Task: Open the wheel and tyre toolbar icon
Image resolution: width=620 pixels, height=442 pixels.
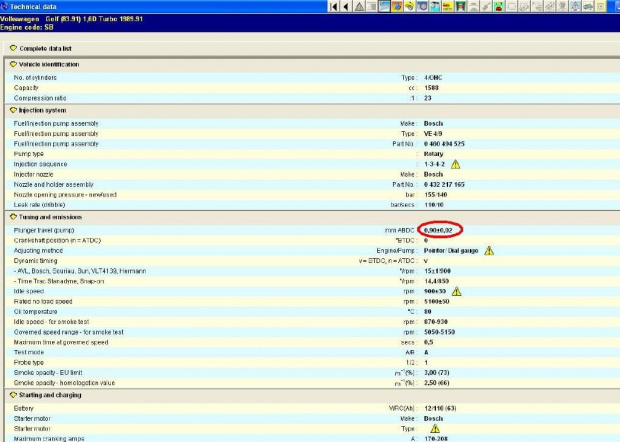Action: tap(422, 6)
